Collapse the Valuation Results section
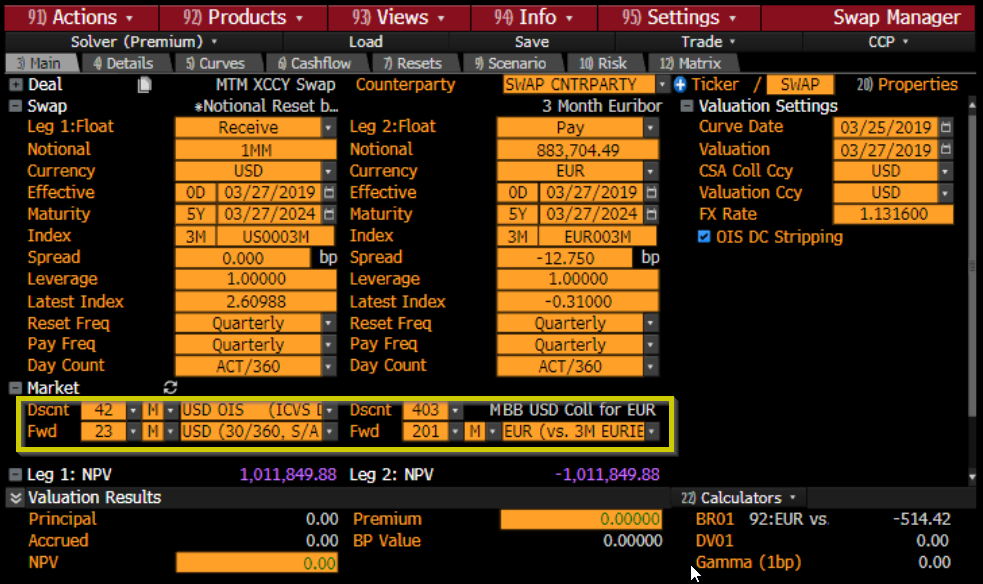The height and width of the screenshot is (584, 983). point(16,498)
